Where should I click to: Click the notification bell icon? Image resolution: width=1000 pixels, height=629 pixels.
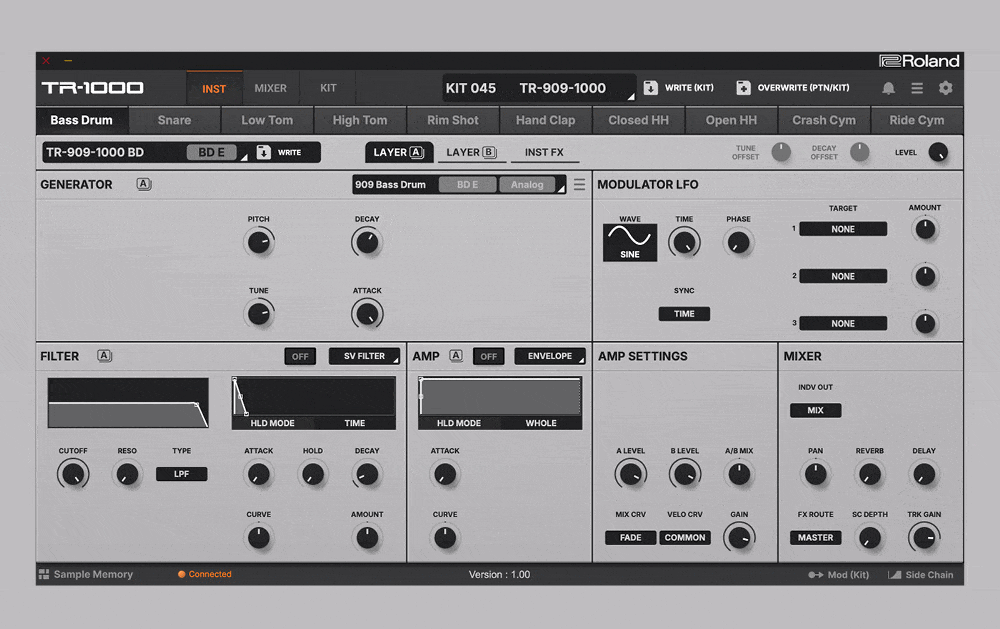[x=888, y=88]
